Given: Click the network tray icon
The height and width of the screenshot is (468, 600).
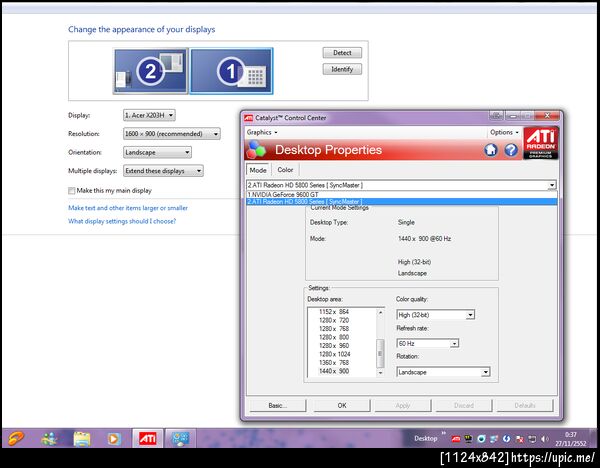Looking at the screenshot, I should (532, 439).
